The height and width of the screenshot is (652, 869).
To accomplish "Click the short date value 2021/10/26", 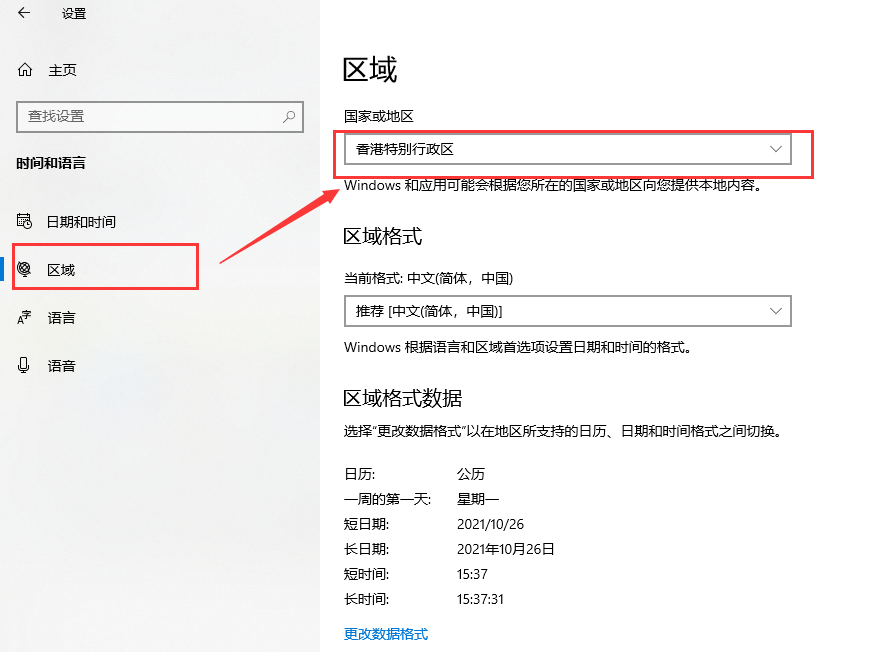I will (x=490, y=524).
